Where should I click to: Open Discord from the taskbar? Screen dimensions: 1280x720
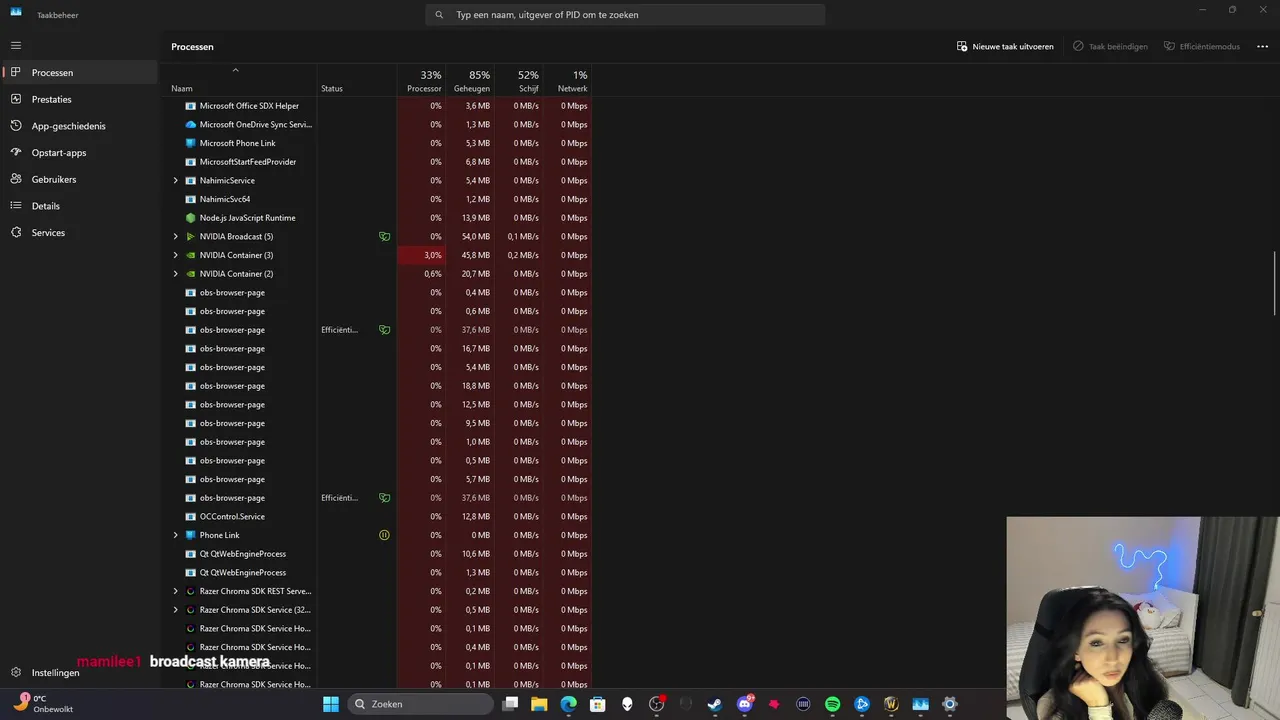pyautogui.click(x=745, y=704)
